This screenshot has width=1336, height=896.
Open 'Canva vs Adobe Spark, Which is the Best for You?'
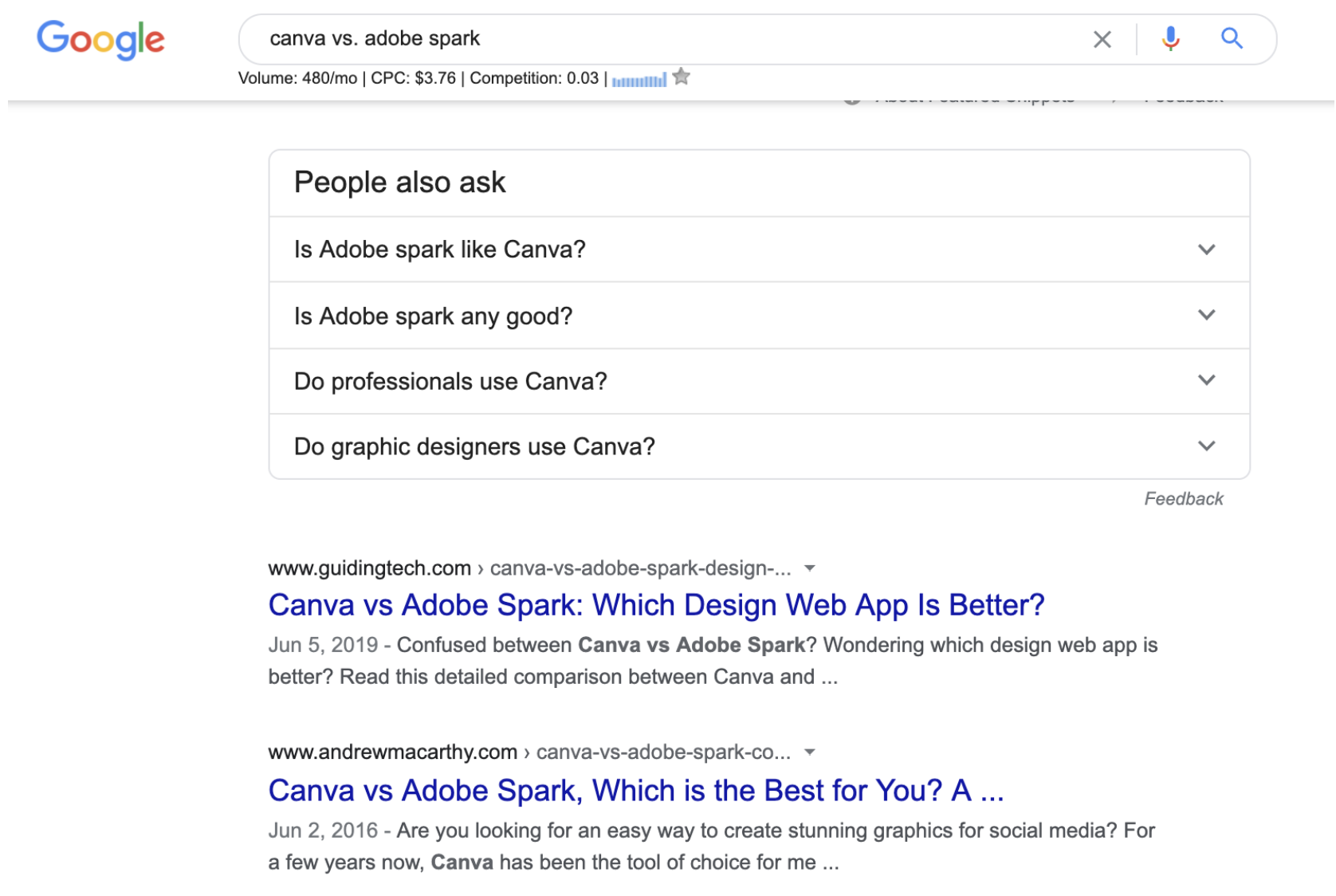[x=635, y=791]
